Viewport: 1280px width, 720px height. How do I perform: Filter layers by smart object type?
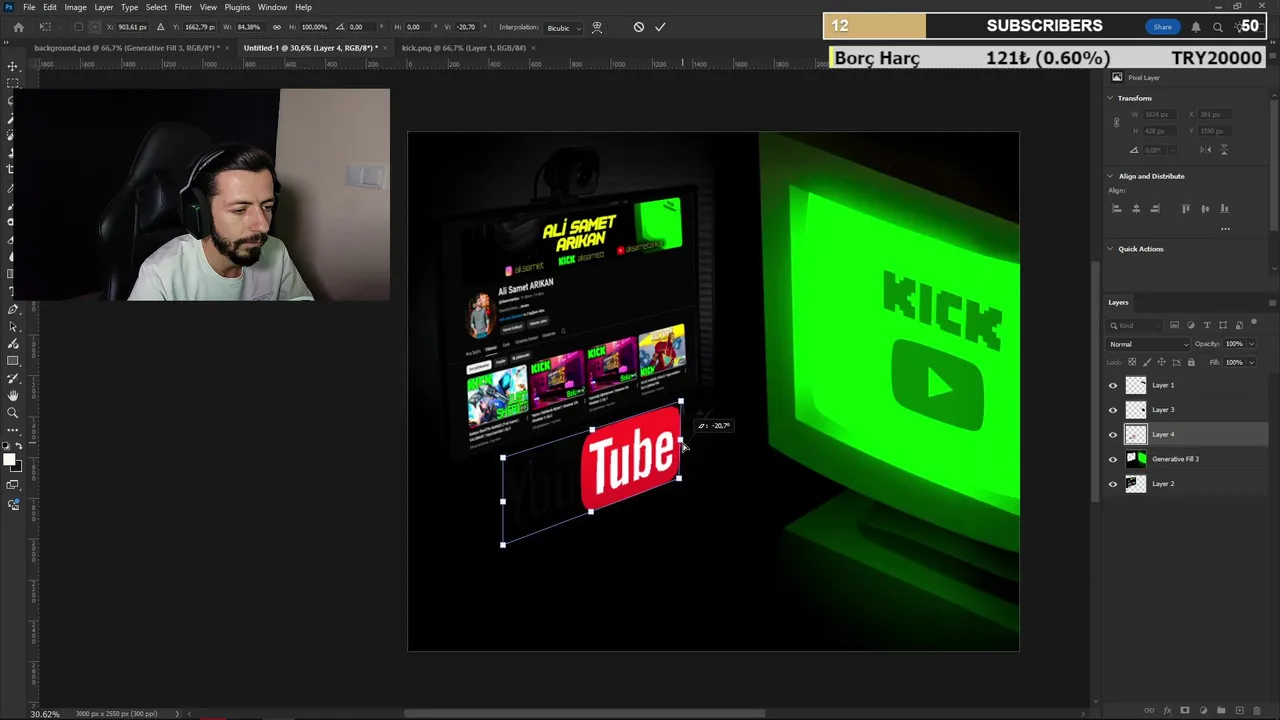click(1238, 325)
